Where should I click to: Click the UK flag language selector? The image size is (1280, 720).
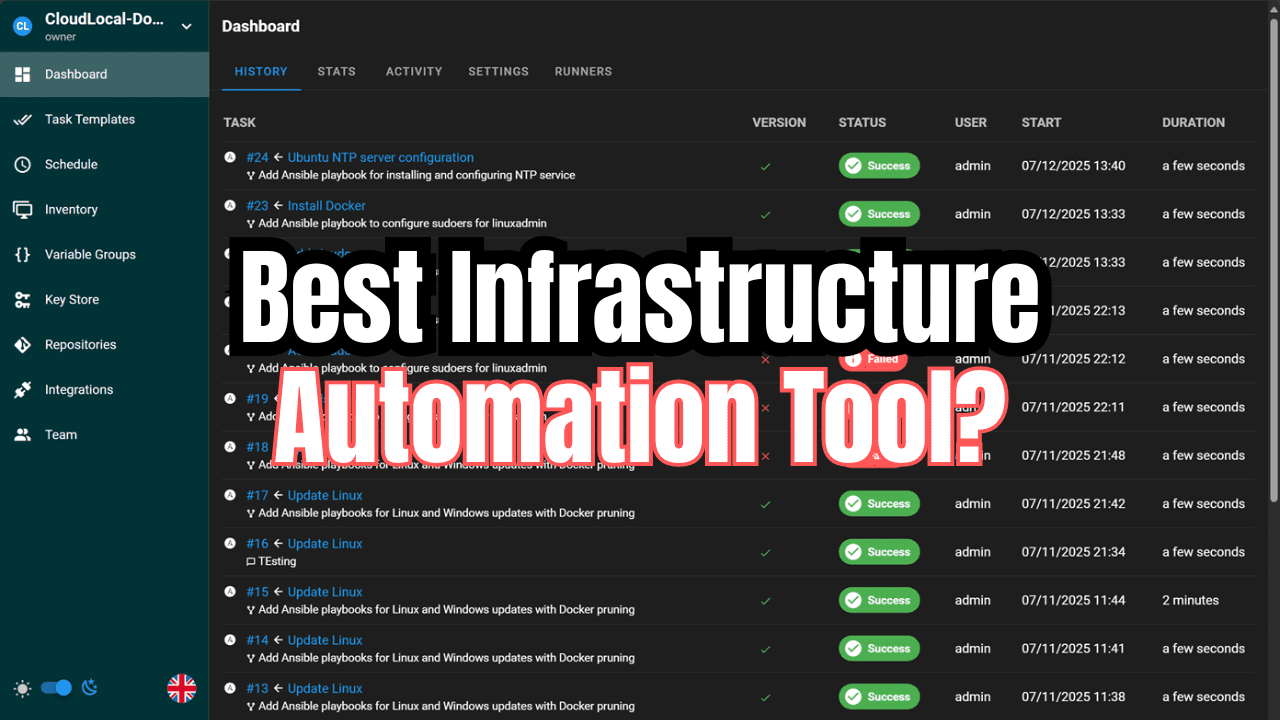[x=181, y=688]
